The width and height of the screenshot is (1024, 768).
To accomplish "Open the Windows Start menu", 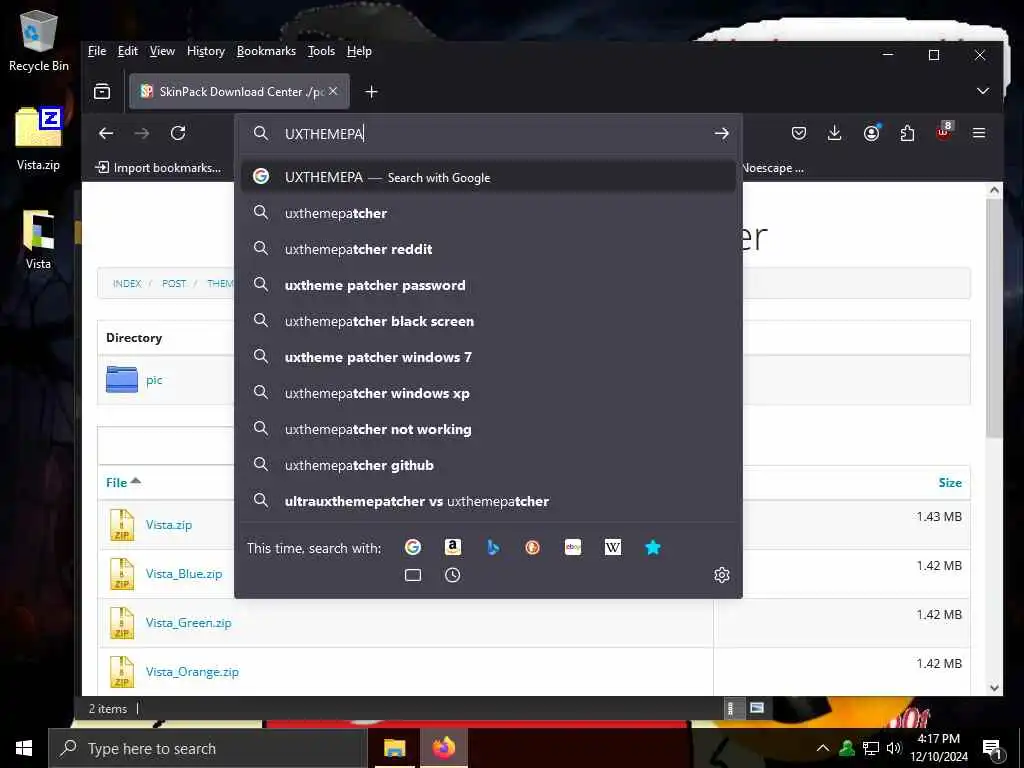I will [x=24, y=748].
